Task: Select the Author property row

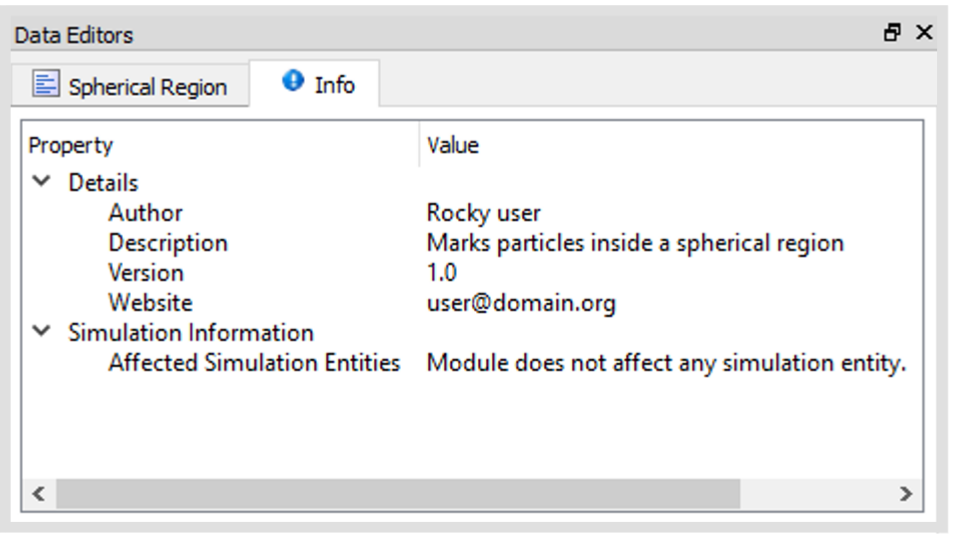Action: pyautogui.click(x=472, y=213)
